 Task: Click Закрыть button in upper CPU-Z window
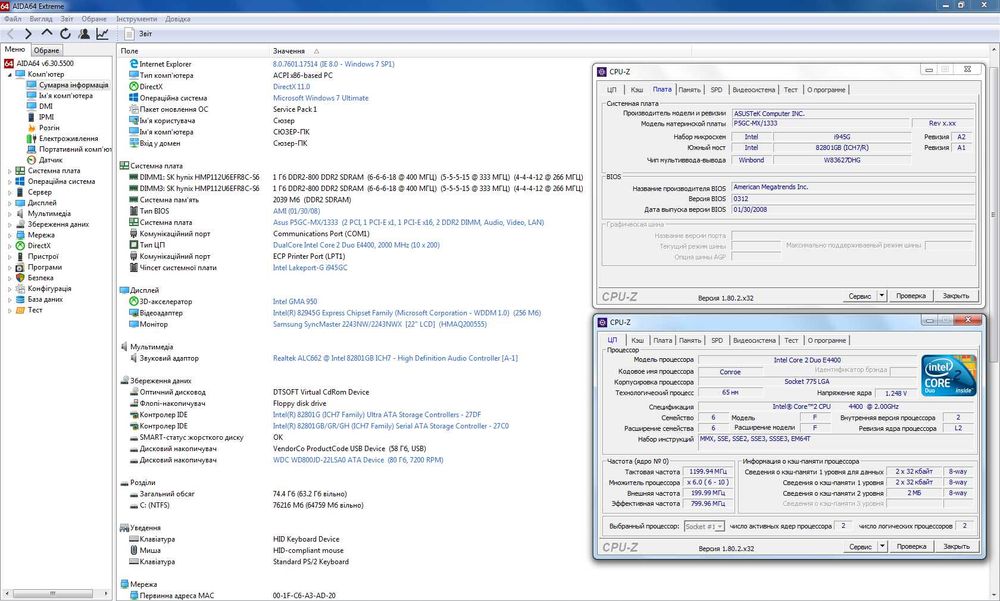[x=956, y=296]
